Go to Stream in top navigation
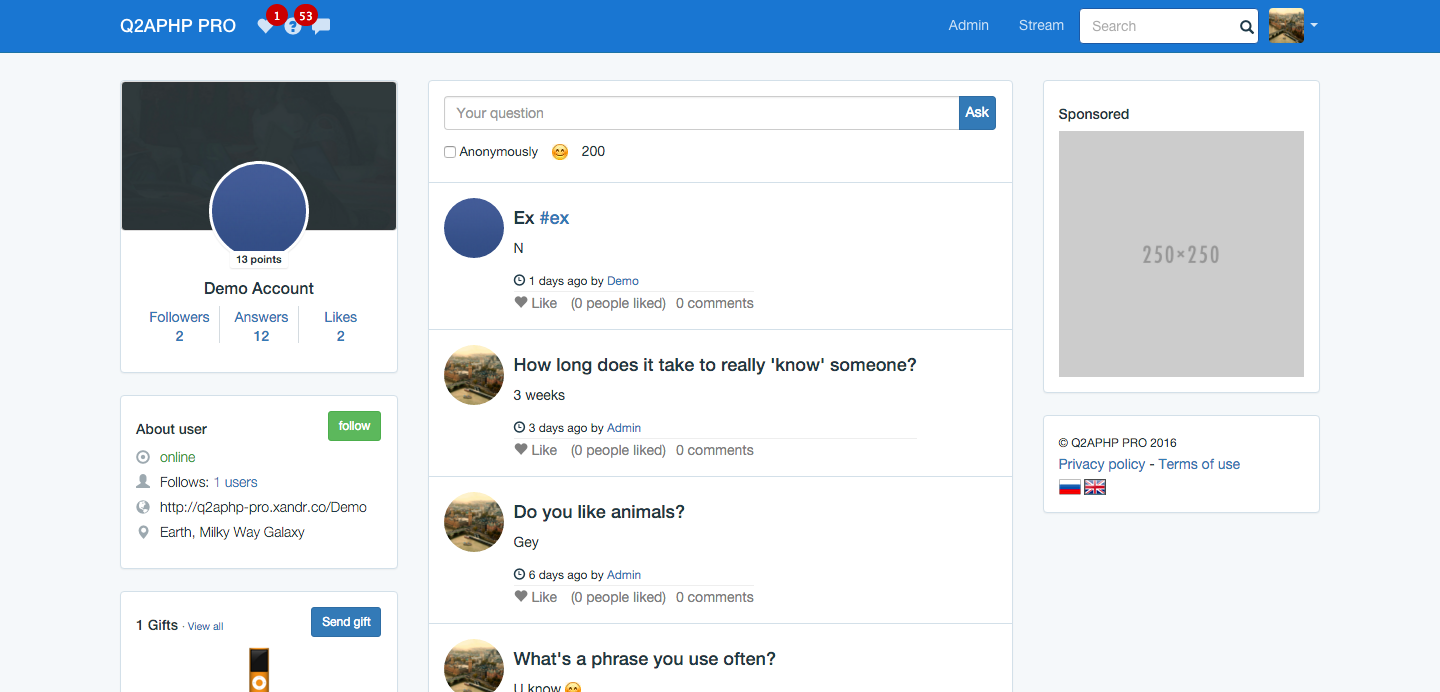 pos(1041,26)
